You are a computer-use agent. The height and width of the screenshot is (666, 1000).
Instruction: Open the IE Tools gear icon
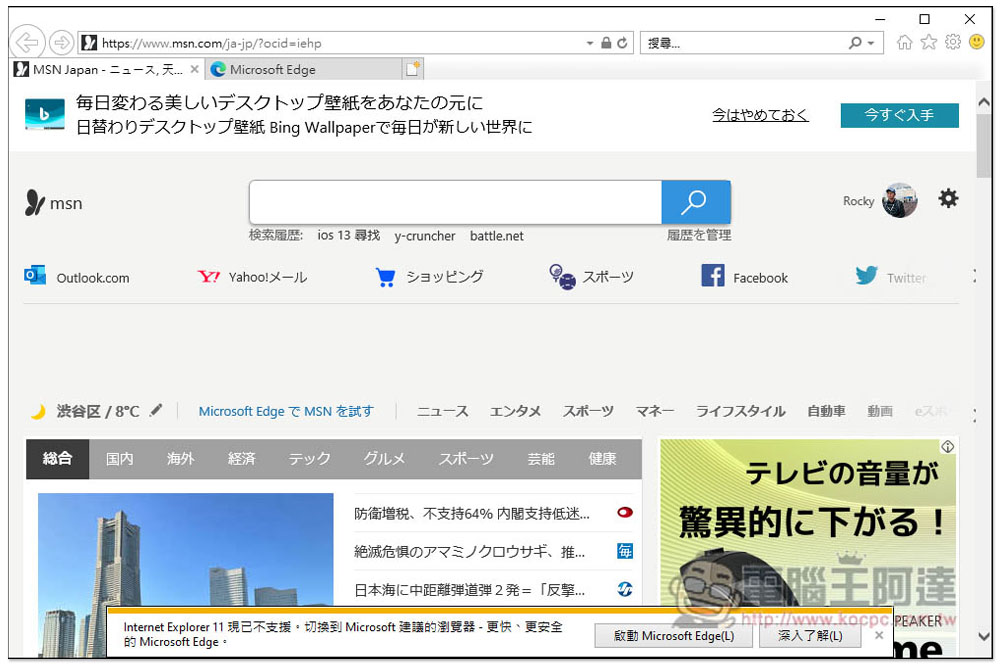click(x=953, y=42)
